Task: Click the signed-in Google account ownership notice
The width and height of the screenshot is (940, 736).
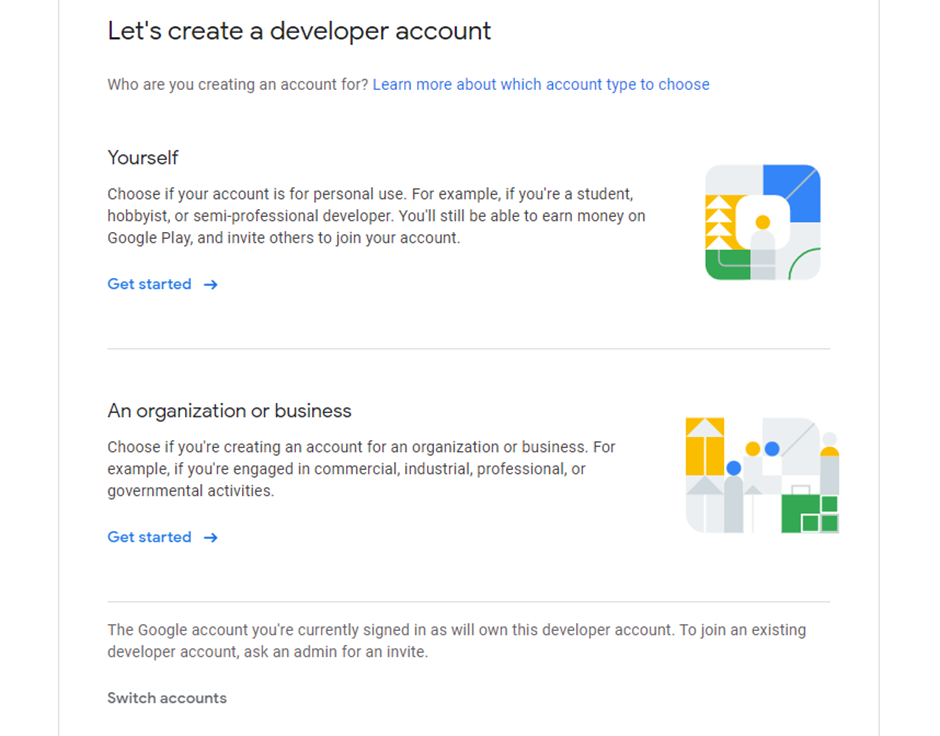Action: click(x=456, y=640)
